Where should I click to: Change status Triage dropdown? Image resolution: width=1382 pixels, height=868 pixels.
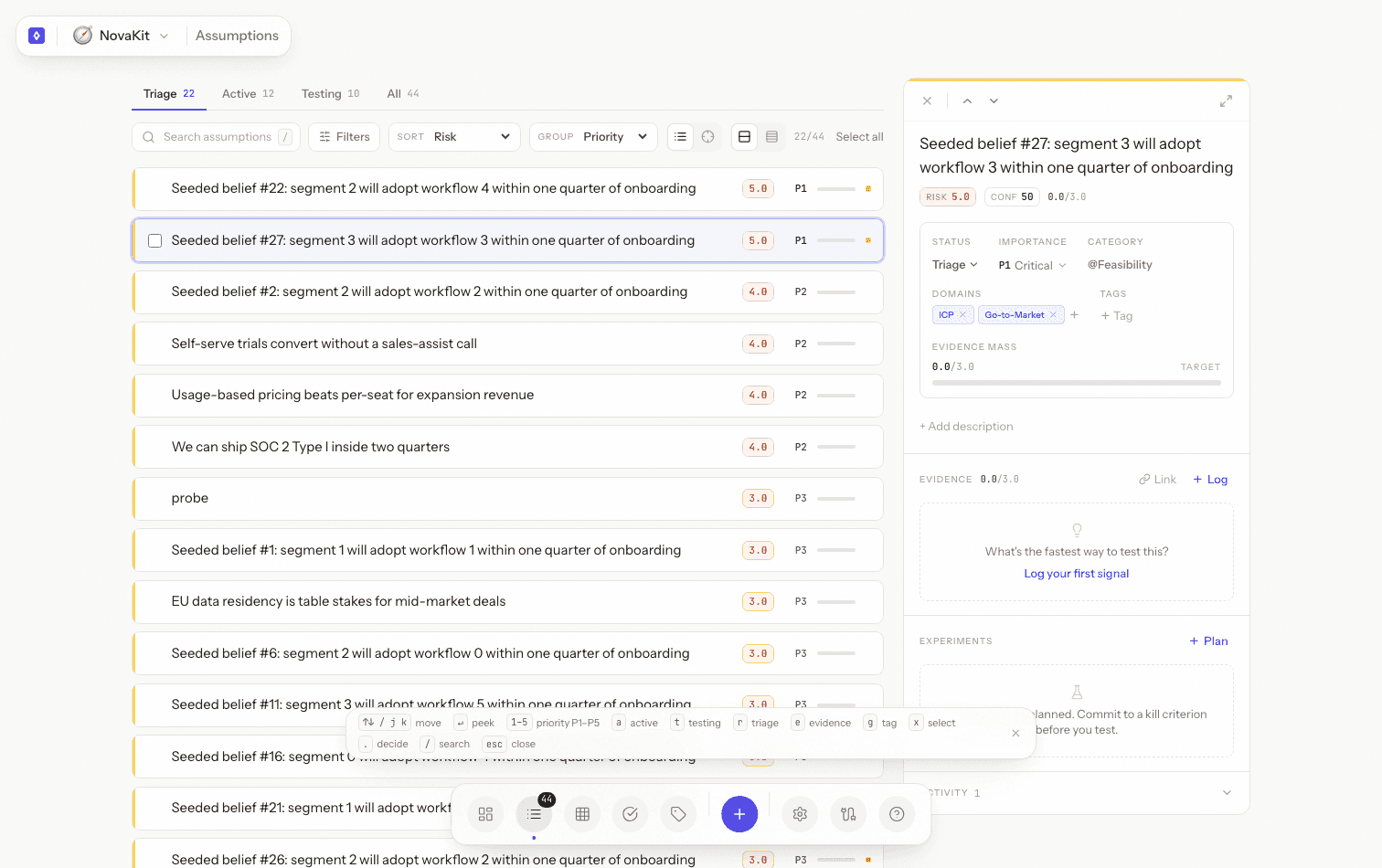click(954, 265)
